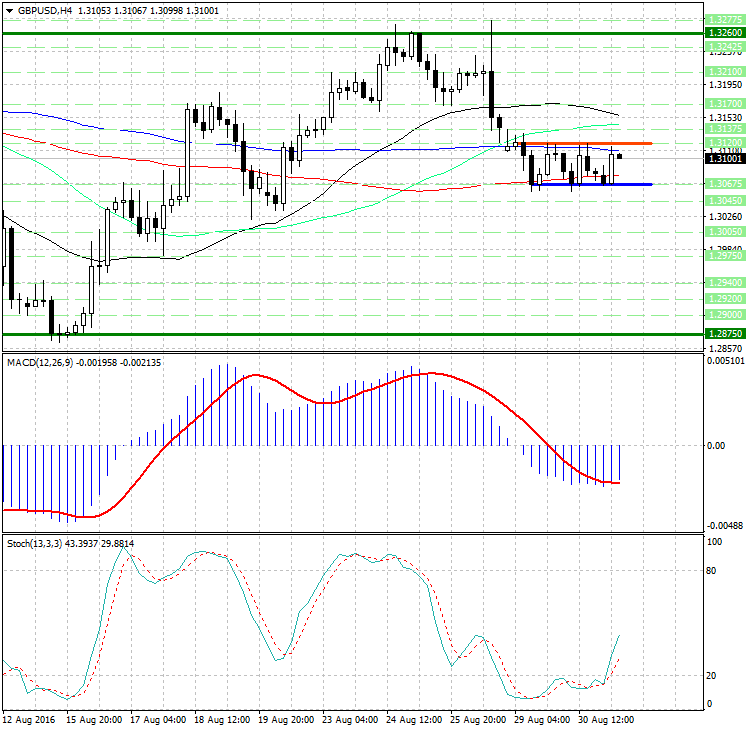Click the MACD 0.00 zero level label
The image size is (746, 731).
[716, 446]
